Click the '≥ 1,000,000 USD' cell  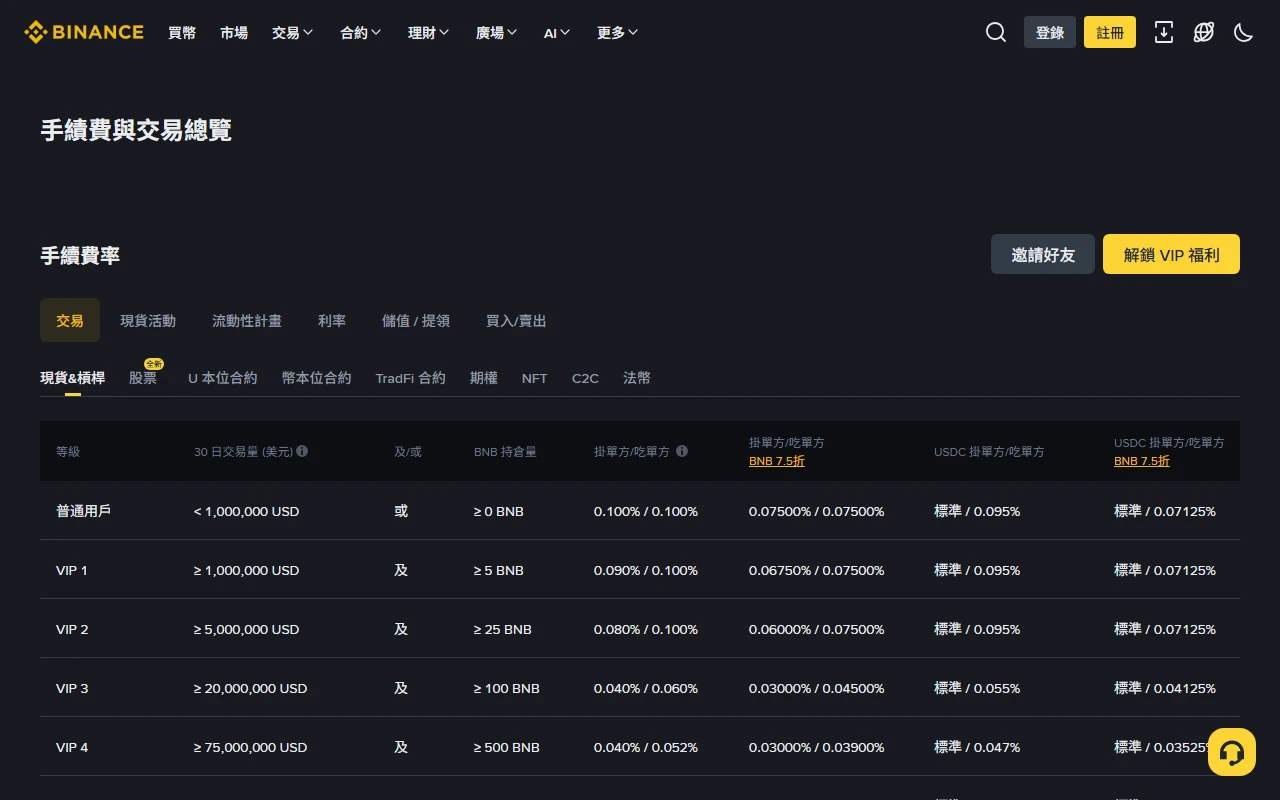click(247, 570)
